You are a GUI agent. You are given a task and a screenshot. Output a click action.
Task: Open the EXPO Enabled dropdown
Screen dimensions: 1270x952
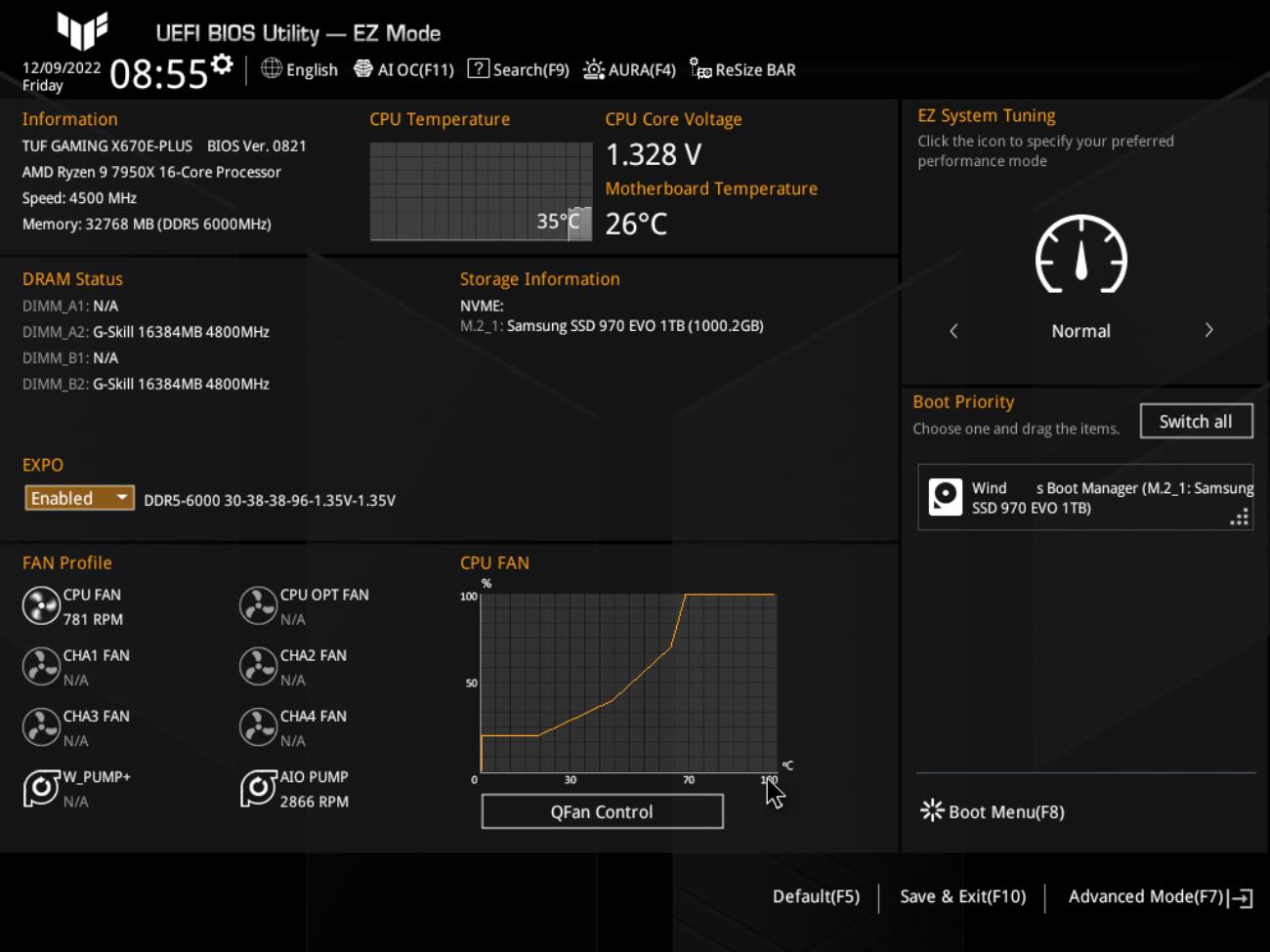[79, 498]
